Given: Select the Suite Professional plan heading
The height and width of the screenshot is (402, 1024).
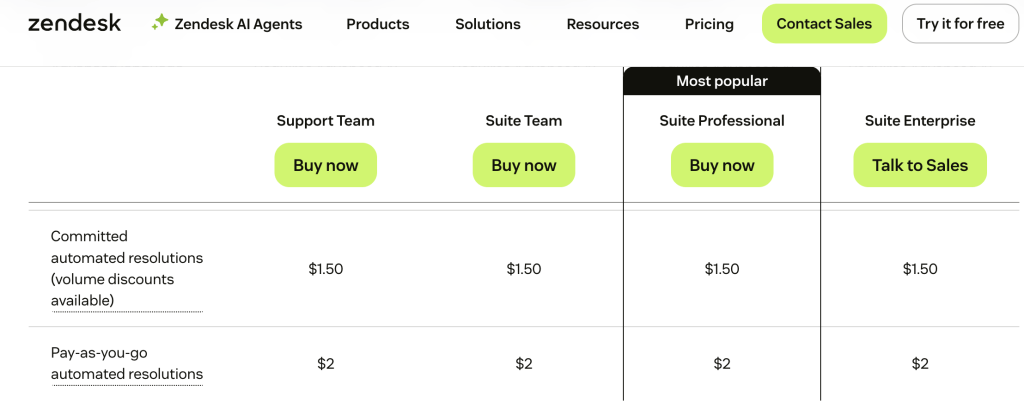Looking at the screenshot, I should 722,121.
